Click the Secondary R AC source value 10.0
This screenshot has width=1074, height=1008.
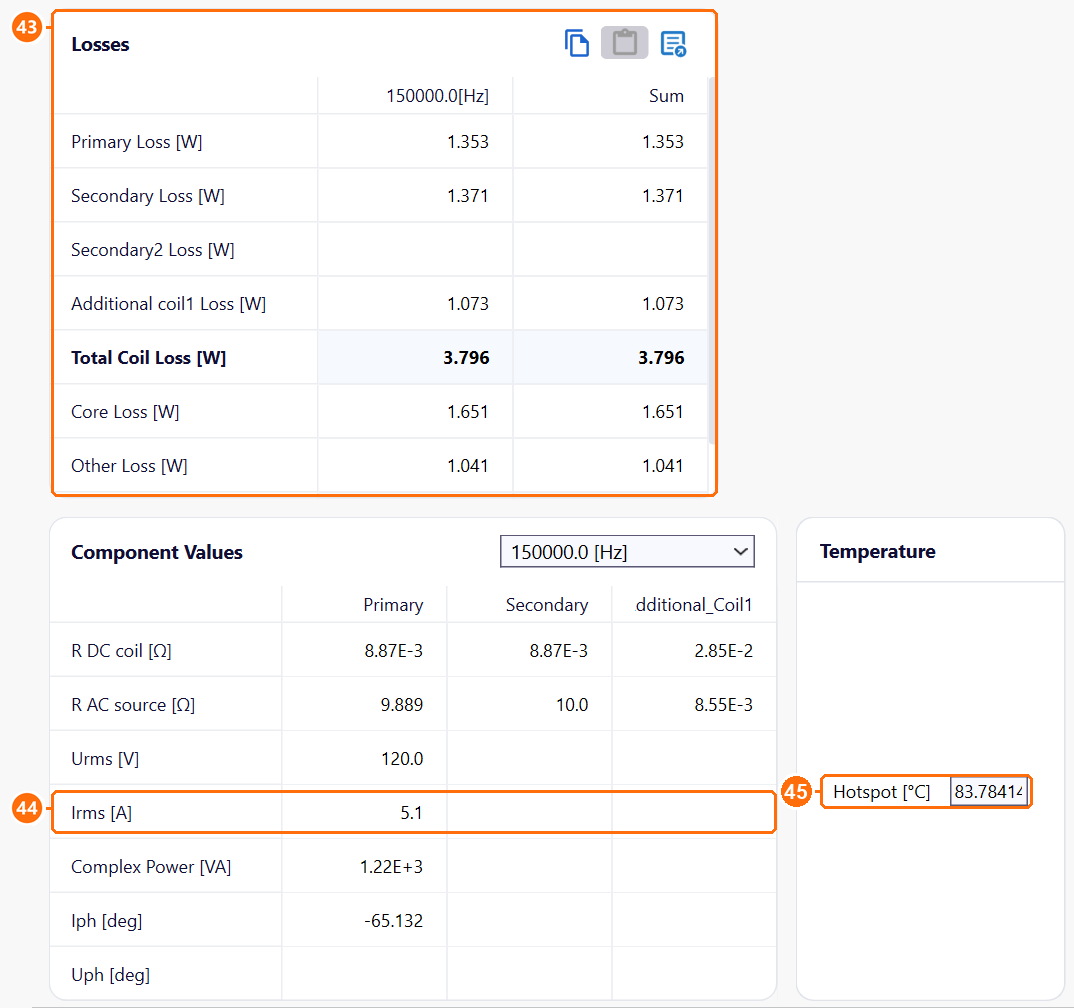[572, 705]
